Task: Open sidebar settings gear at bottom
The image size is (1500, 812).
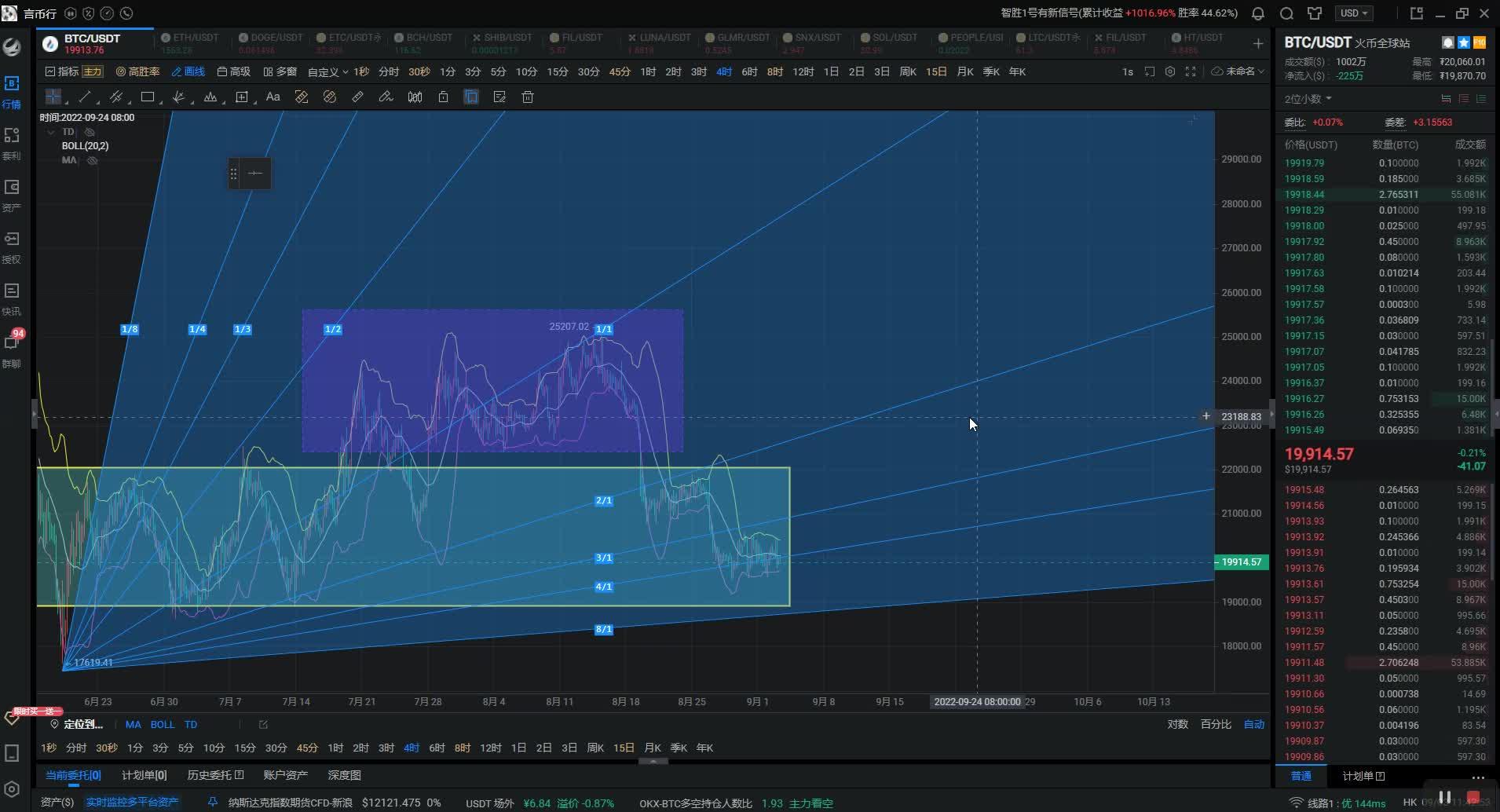Action: tap(12, 789)
